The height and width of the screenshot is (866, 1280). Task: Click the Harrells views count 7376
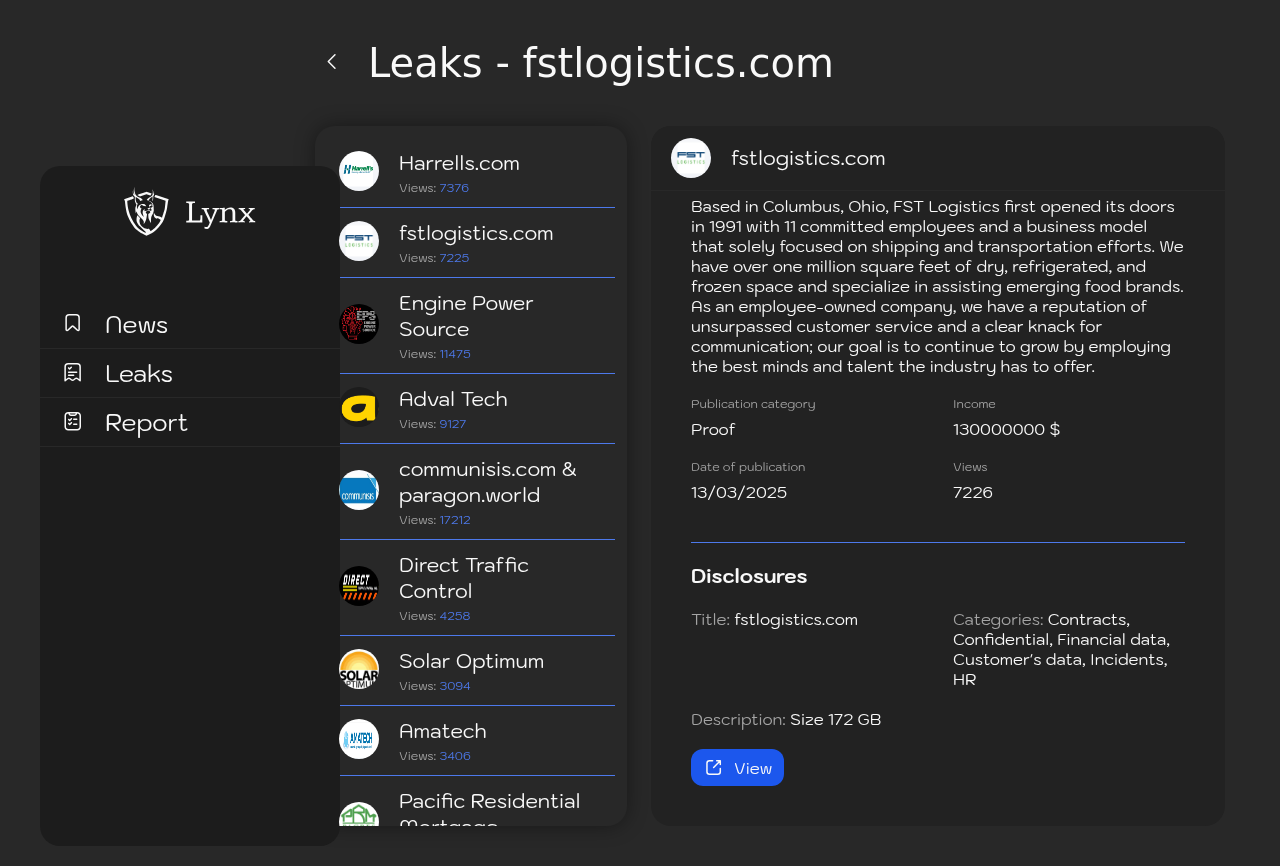pyautogui.click(x=454, y=188)
